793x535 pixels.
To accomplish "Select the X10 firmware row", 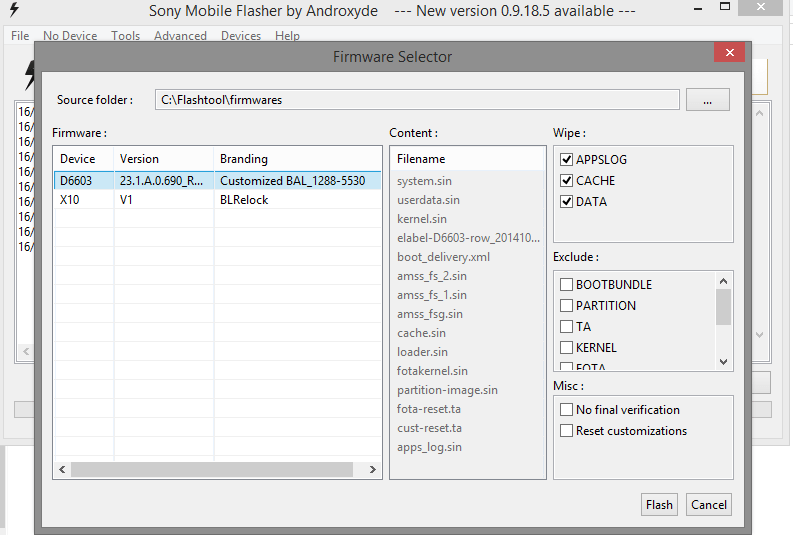I will 217,200.
